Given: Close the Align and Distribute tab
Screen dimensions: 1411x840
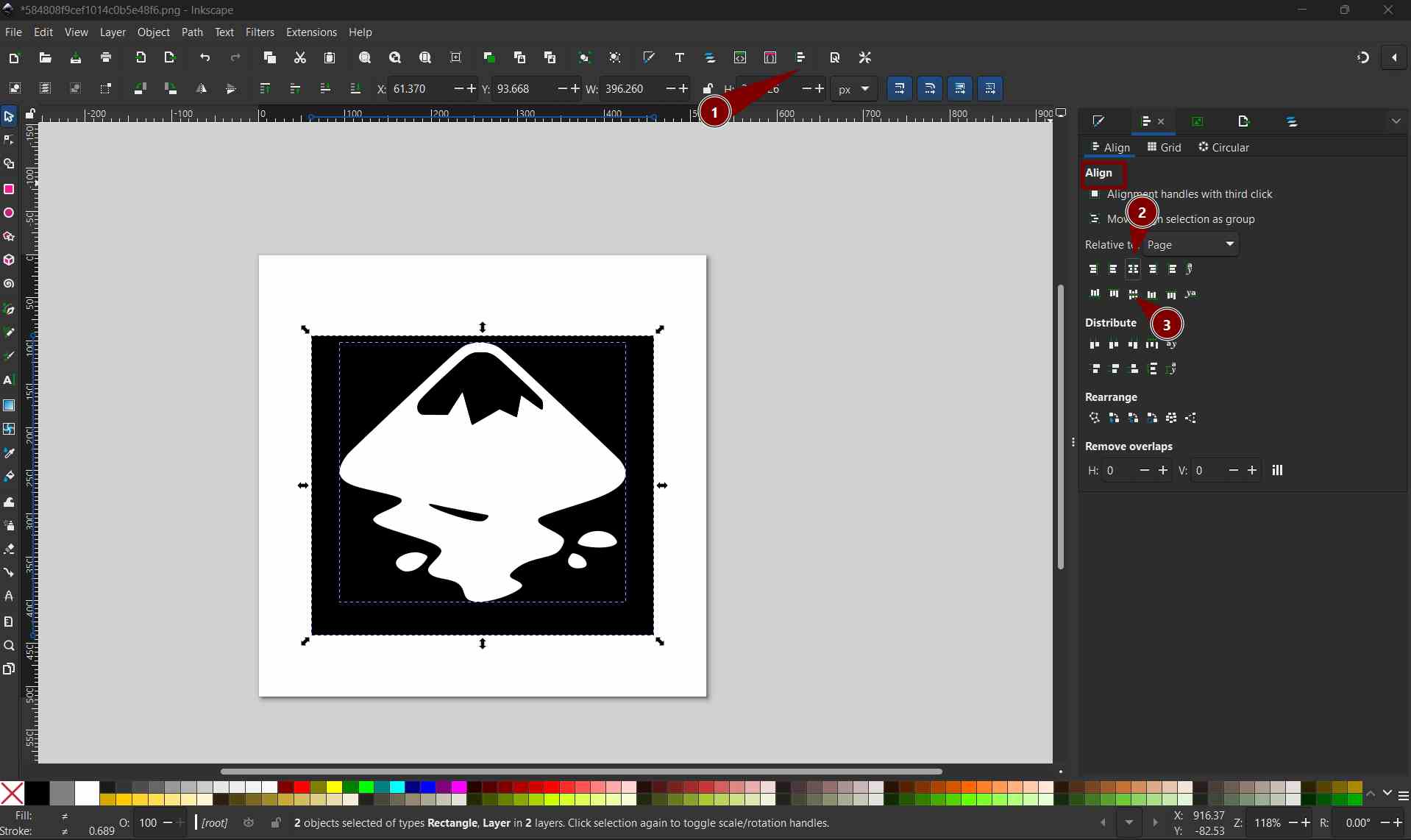Looking at the screenshot, I should tap(1162, 121).
